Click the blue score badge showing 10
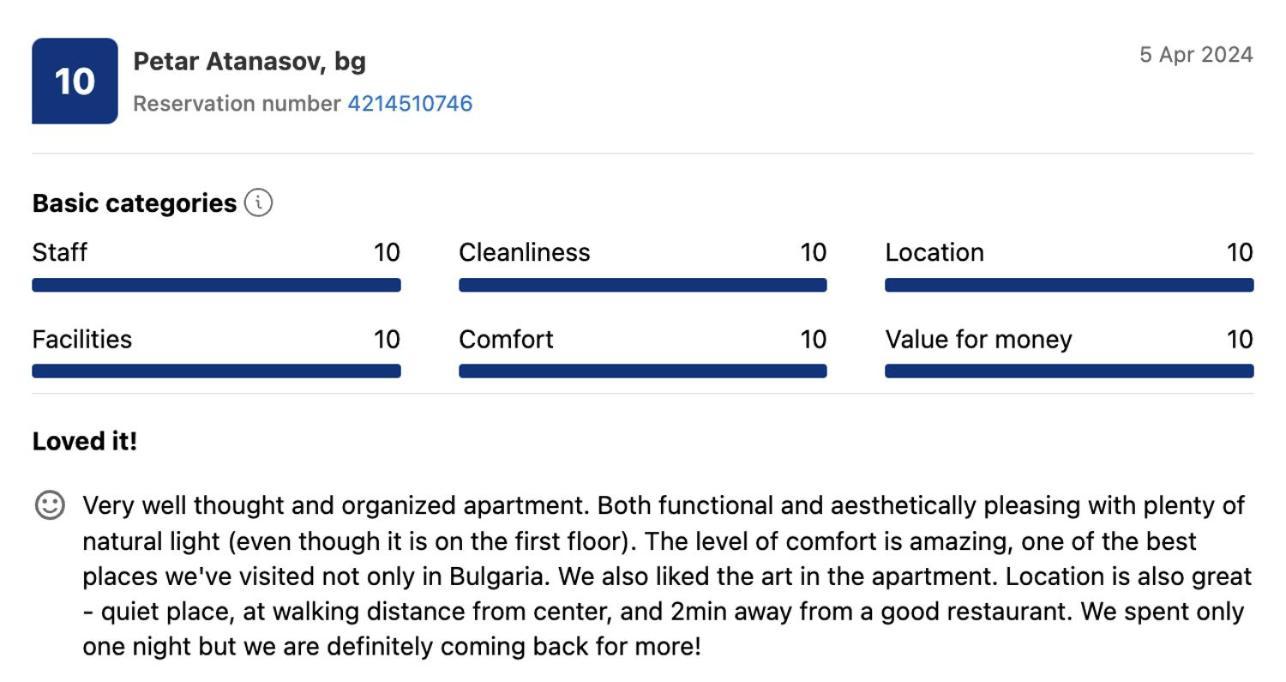 tap(74, 81)
